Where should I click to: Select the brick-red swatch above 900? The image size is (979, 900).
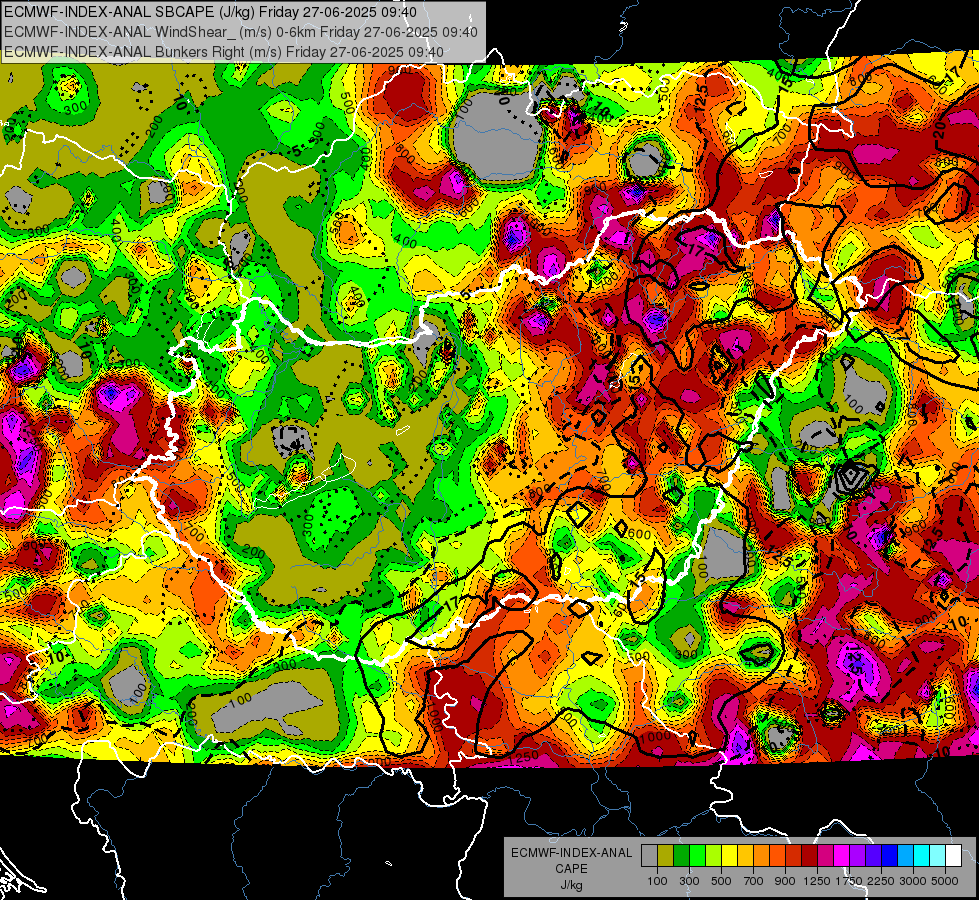(x=794, y=855)
